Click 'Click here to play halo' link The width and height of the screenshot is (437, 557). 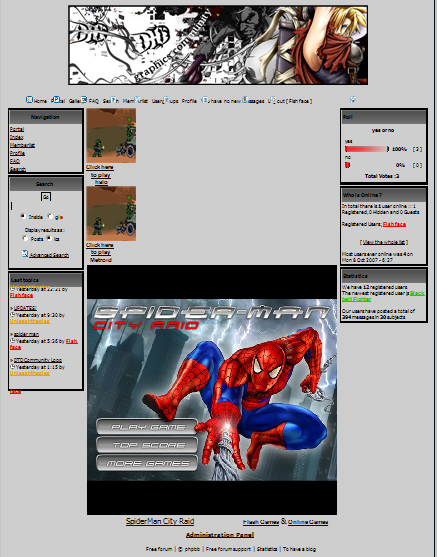100,174
